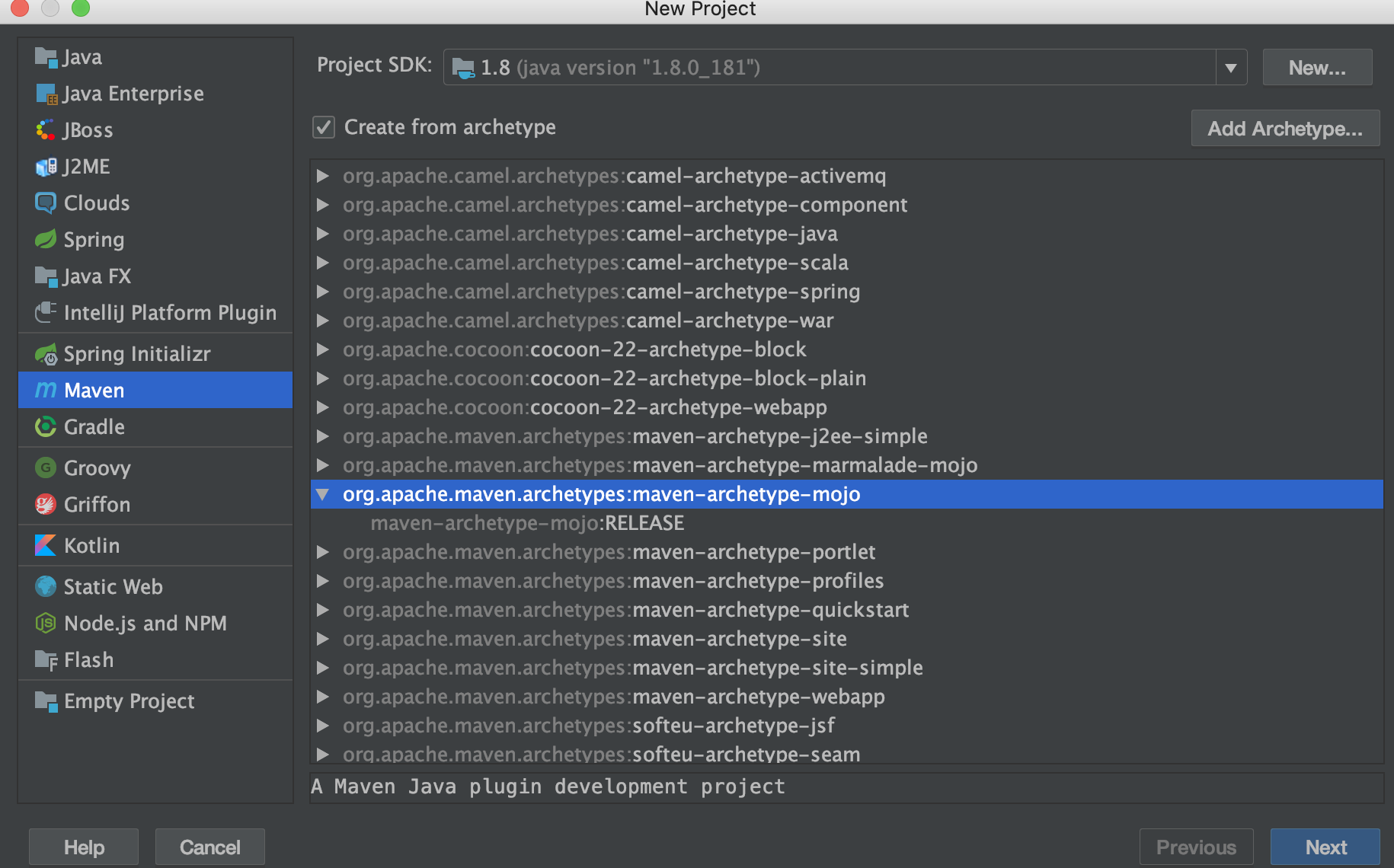Select maven-archetype-marmalade-mojo row
The height and width of the screenshot is (868, 1394).
(x=847, y=465)
